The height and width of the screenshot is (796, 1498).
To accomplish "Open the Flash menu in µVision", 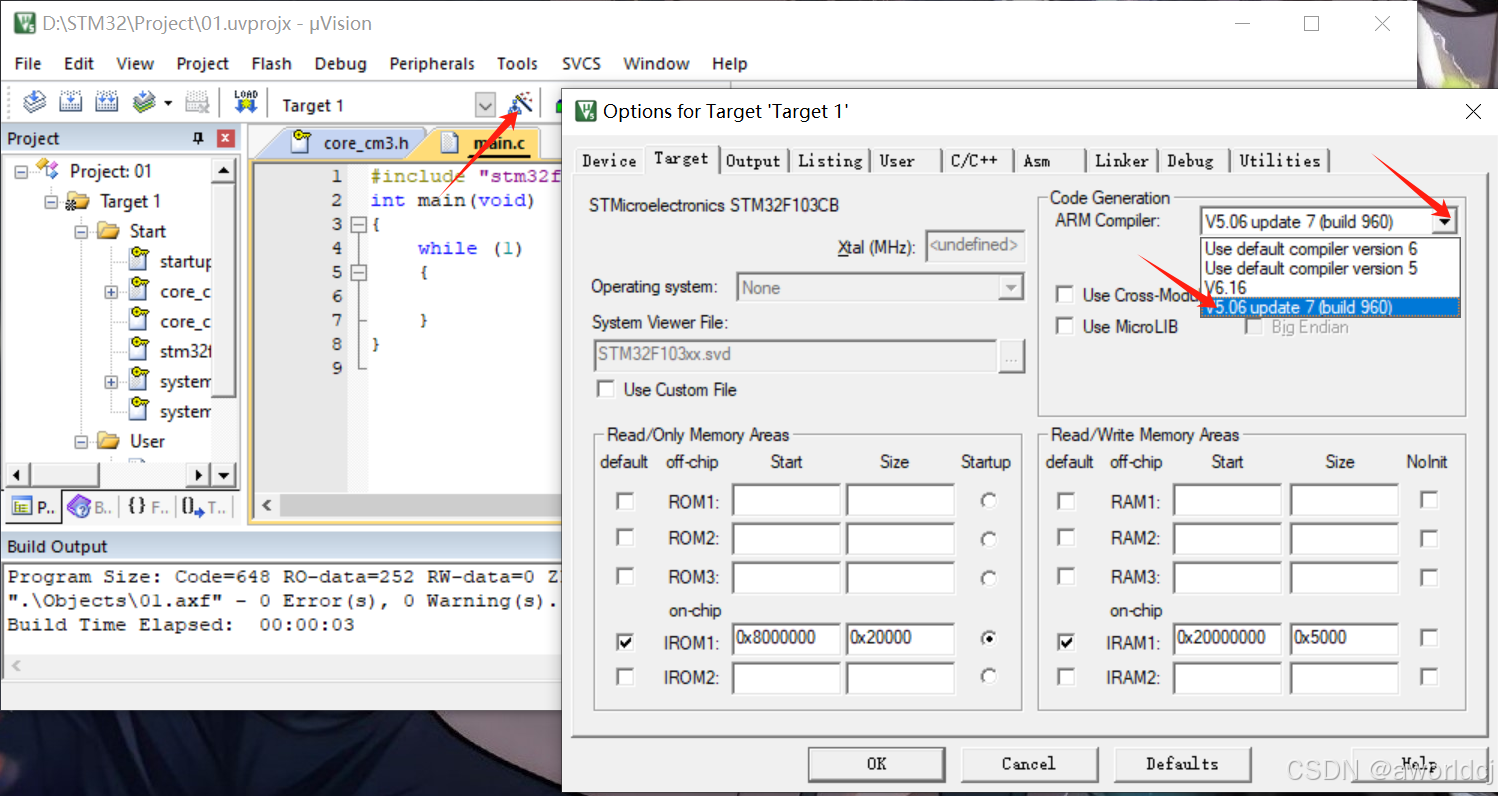I will tap(271, 63).
